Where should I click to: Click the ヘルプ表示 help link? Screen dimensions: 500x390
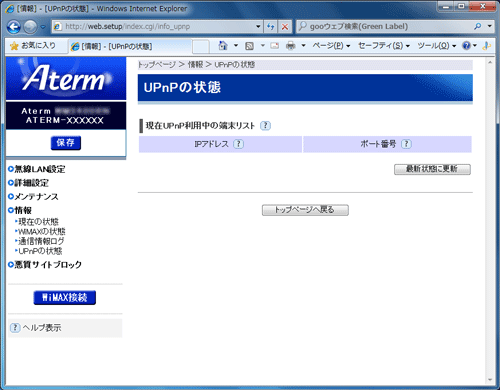[x=42, y=328]
